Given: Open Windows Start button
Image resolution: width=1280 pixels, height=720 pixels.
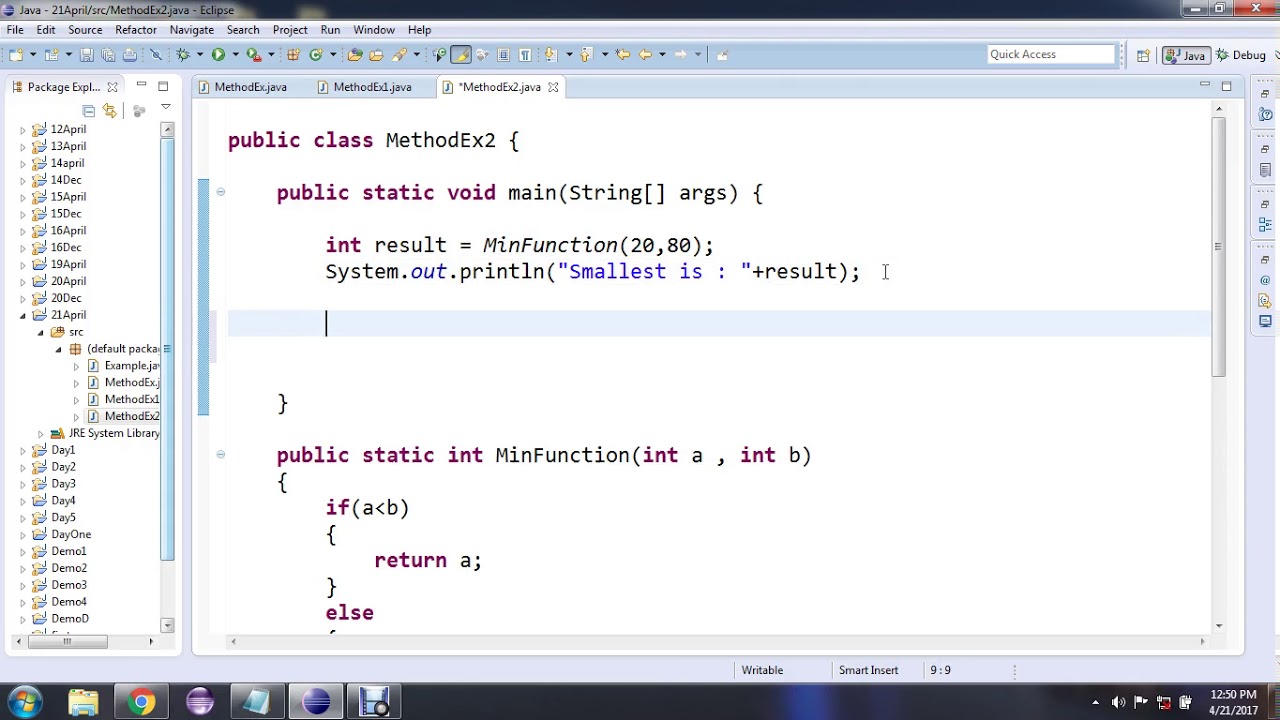Looking at the screenshot, I should [x=24, y=702].
